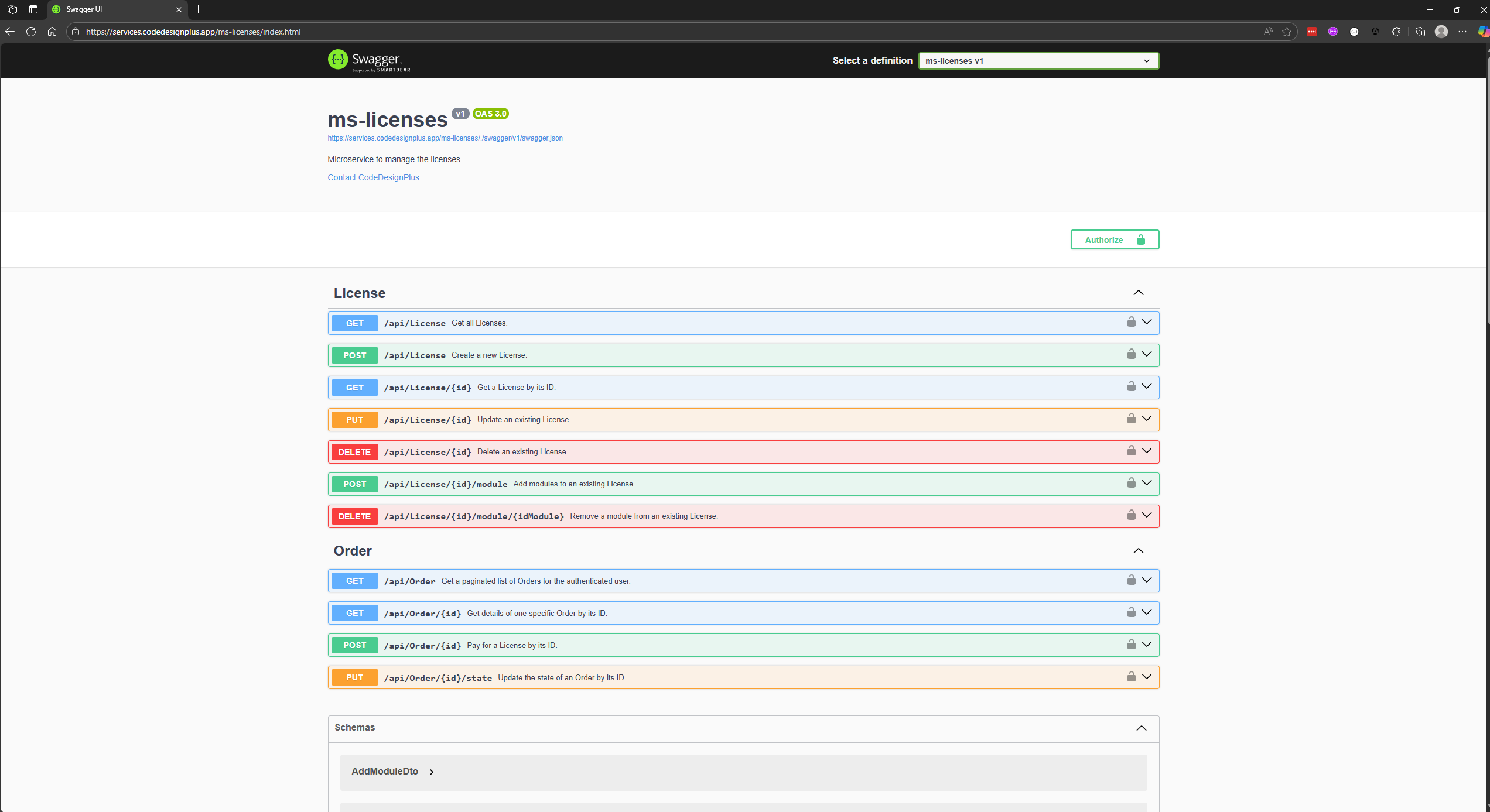Click lock icon on PUT /api/Order/{id}/state row

pyautogui.click(x=1131, y=677)
